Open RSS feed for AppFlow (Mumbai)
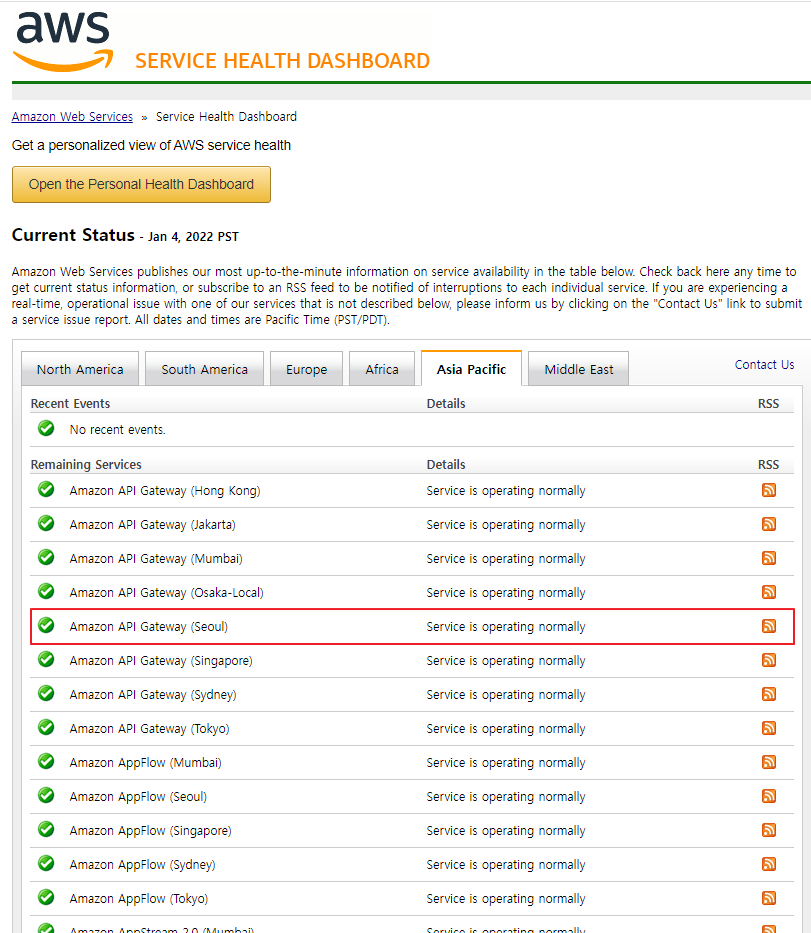Screen dimensions: 811x933 (x=769, y=762)
